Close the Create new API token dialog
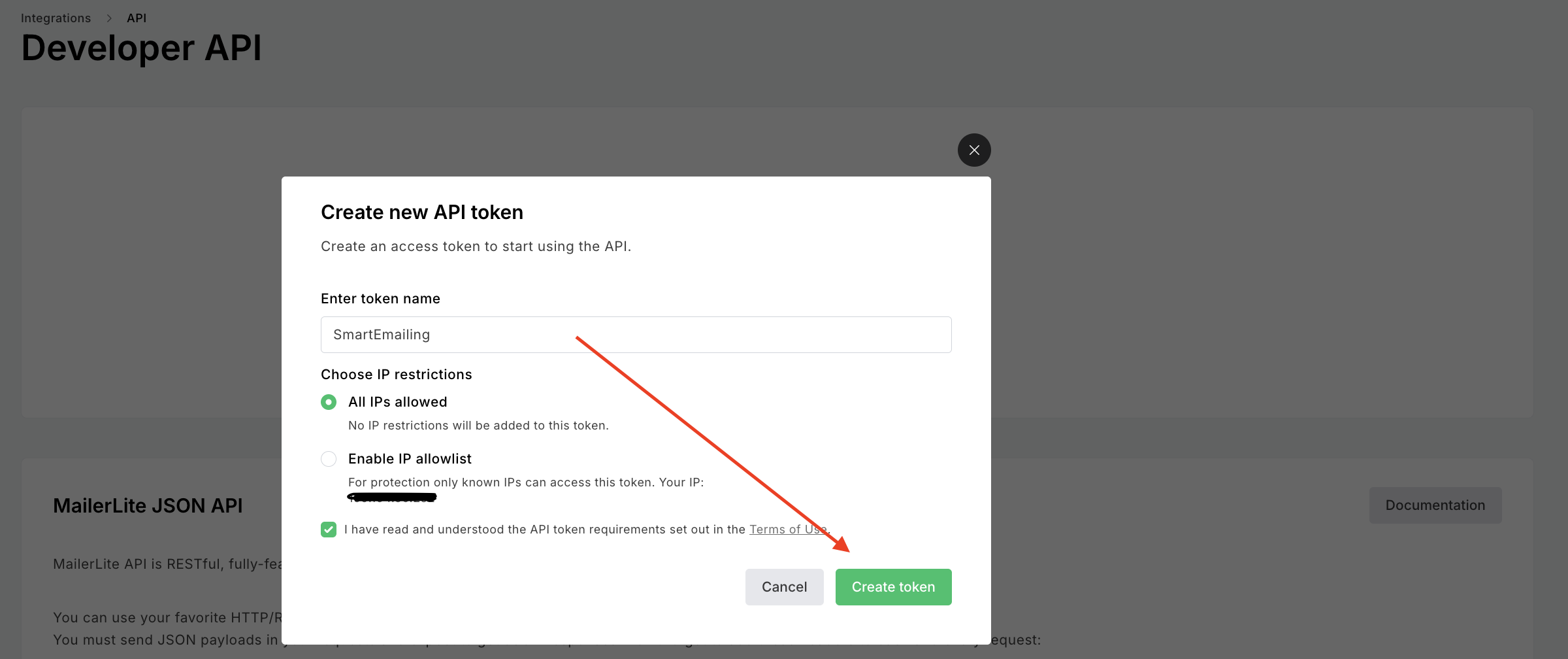The width and height of the screenshot is (1568, 659). (x=974, y=150)
